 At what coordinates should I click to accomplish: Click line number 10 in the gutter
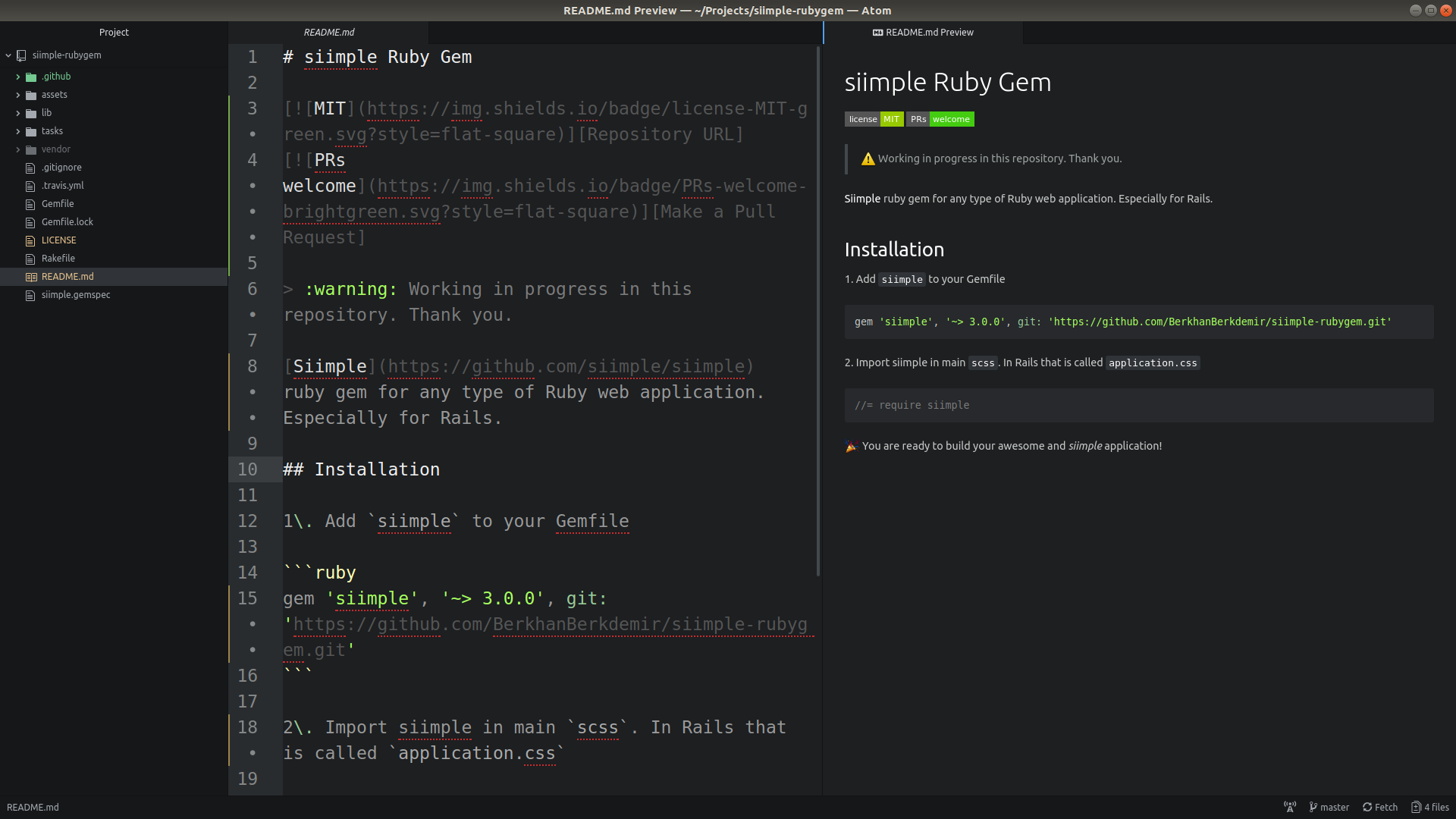[x=247, y=469]
